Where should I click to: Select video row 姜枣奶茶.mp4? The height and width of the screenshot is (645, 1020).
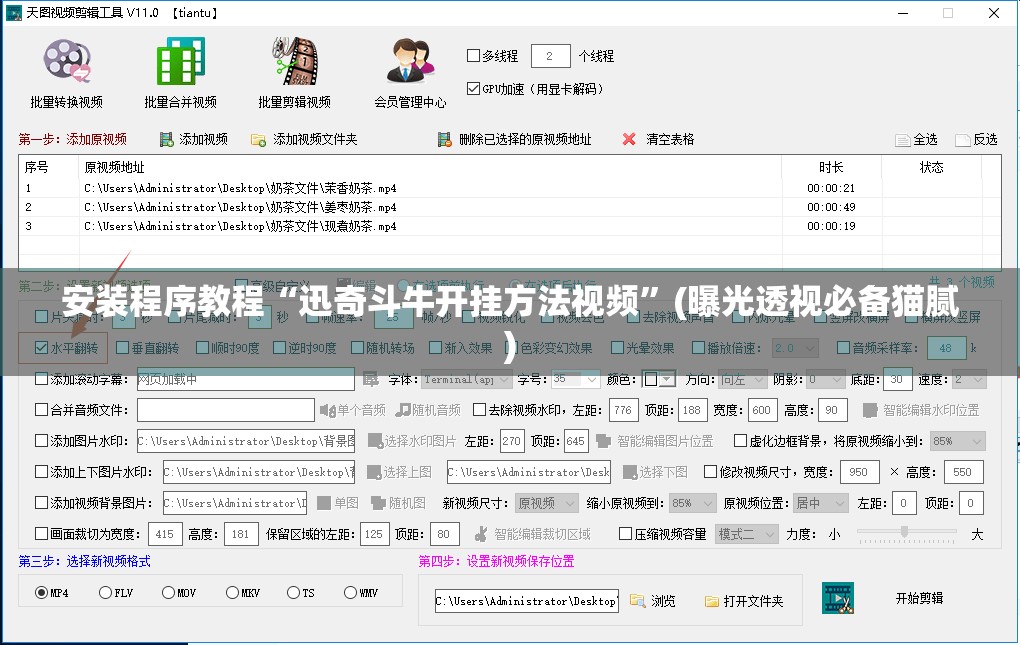tap(509, 207)
